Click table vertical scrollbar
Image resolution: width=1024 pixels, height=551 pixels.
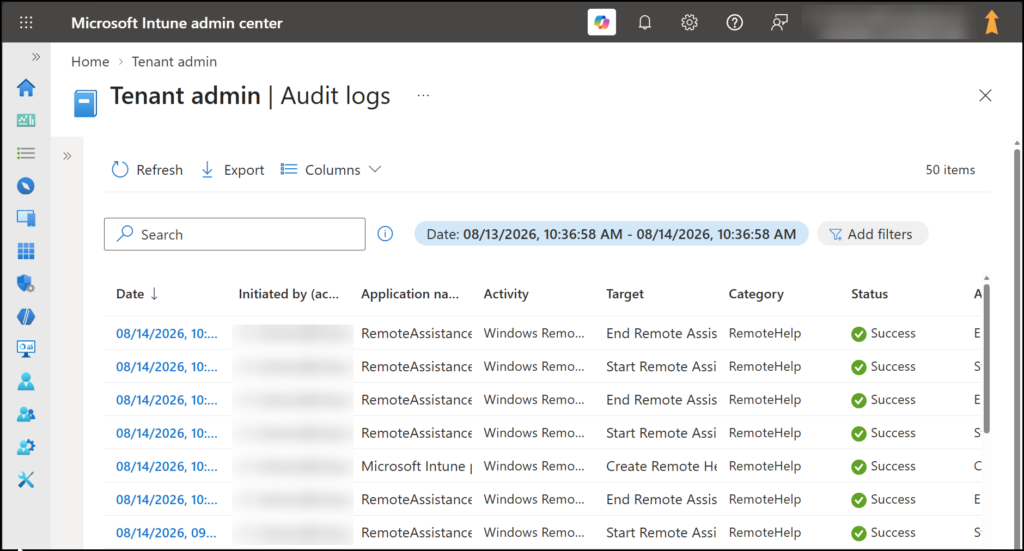pyautogui.click(x=987, y=358)
